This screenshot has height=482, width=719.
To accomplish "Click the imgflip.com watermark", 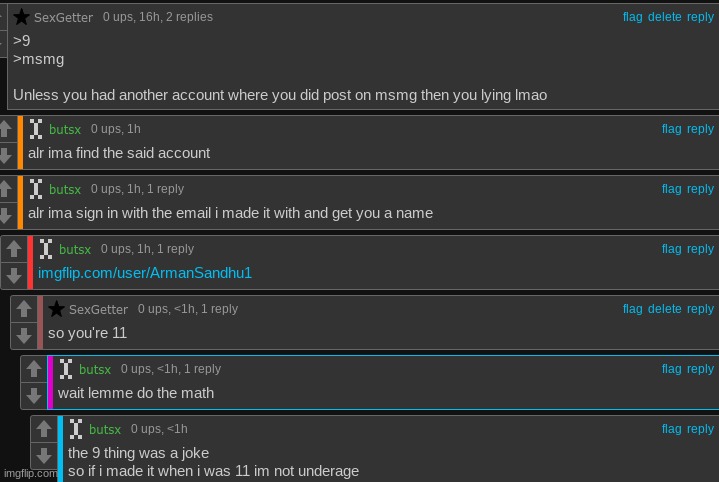I will tap(30, 473).
